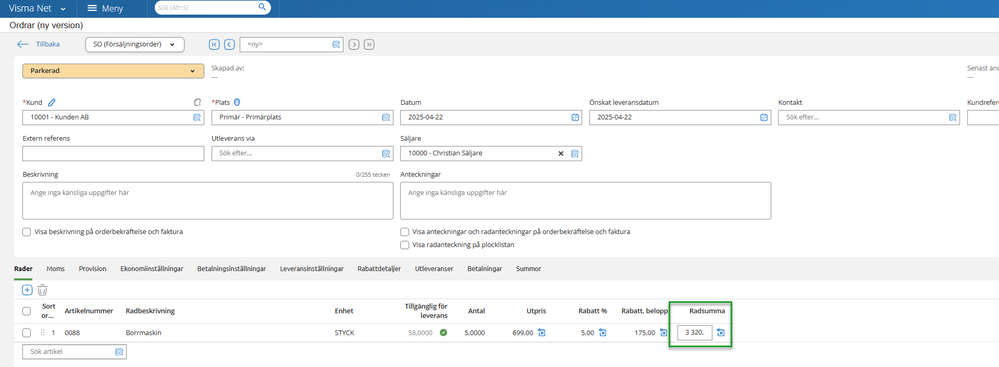The image size is (999, 367).
Task: Grab the drag handle on row 1
Action: (x=43, y=333)
